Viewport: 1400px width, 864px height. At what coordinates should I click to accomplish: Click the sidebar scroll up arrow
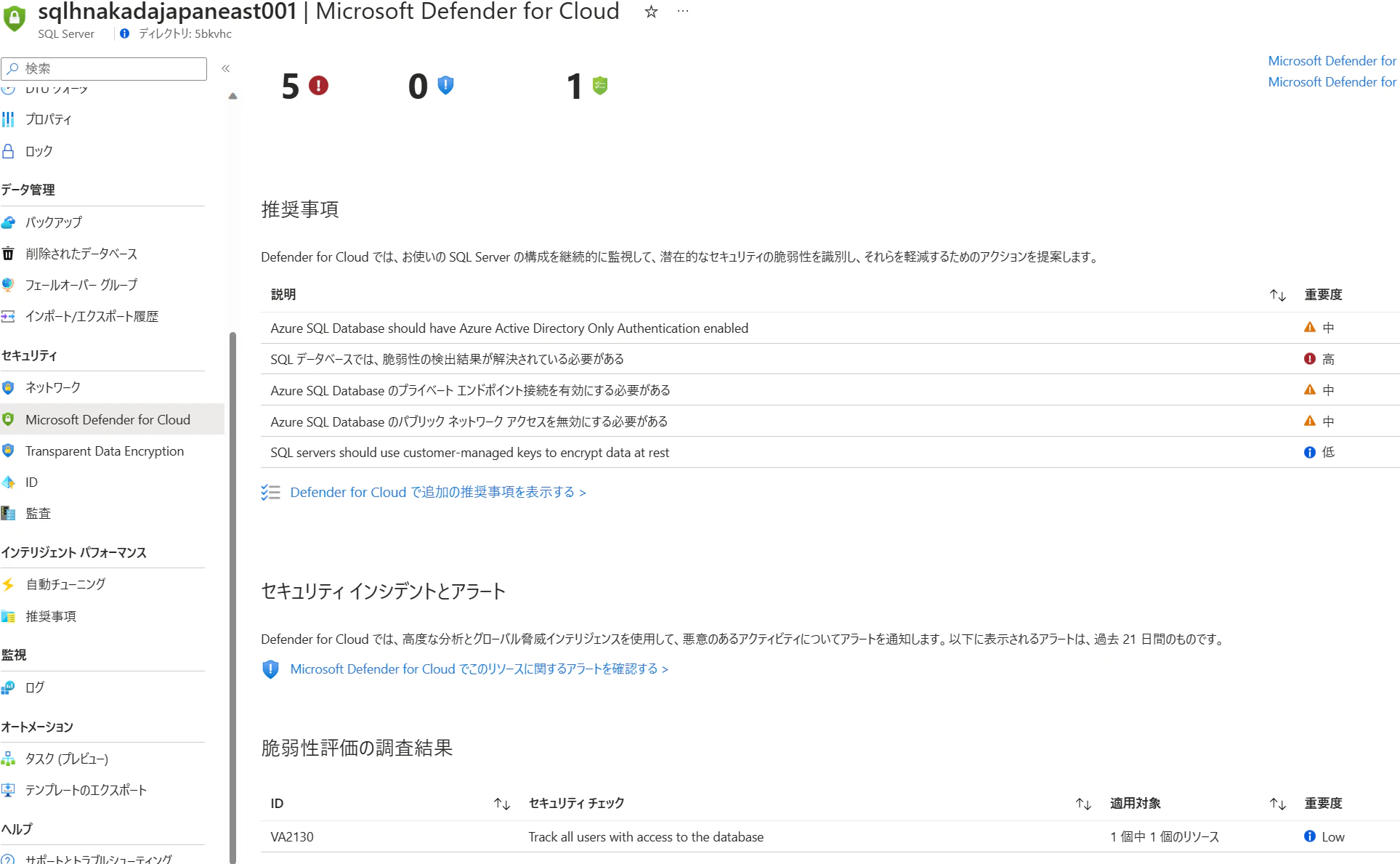pyautogui.click(x=232, y=96)
